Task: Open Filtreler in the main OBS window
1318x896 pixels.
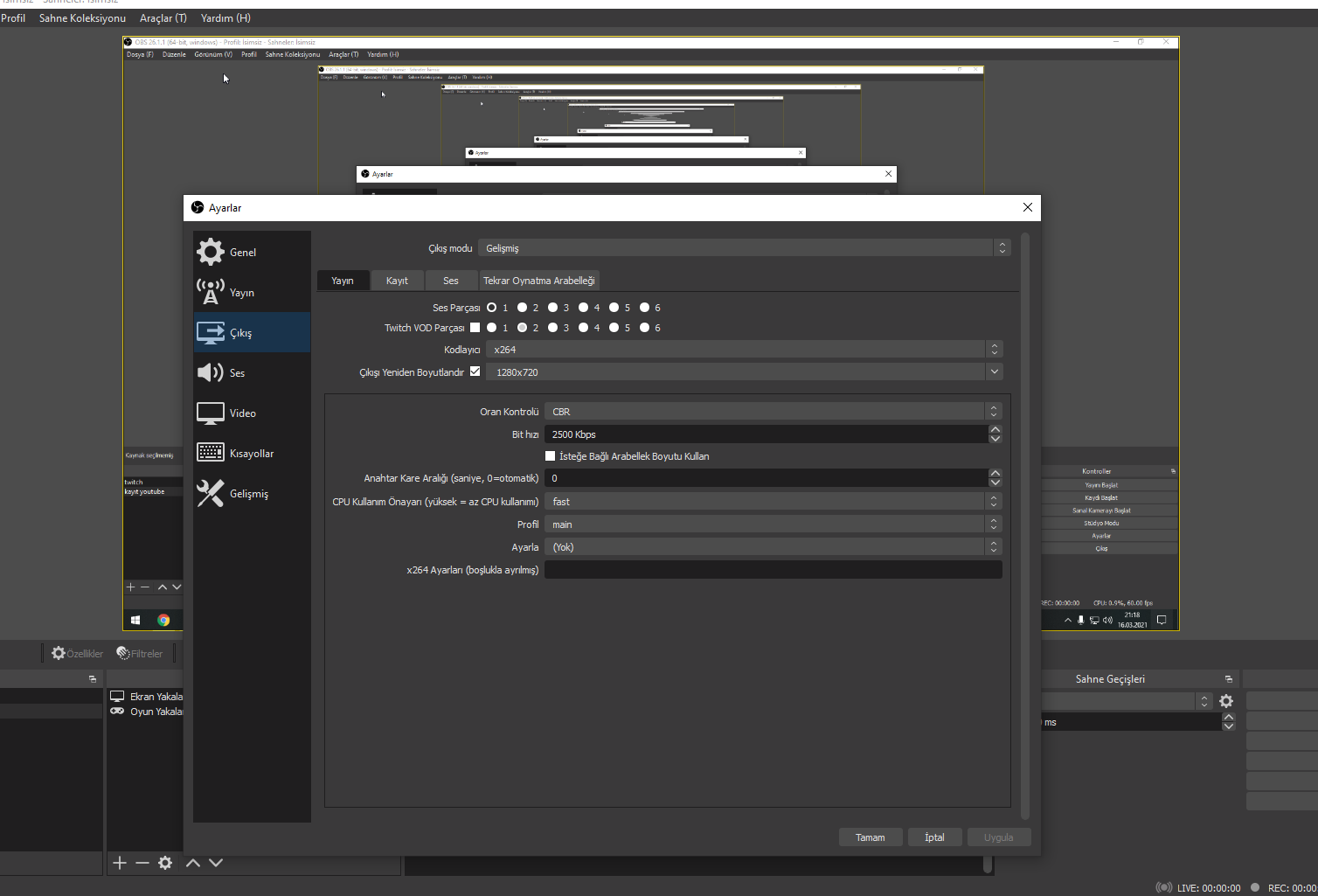Action: click(140, 653)
